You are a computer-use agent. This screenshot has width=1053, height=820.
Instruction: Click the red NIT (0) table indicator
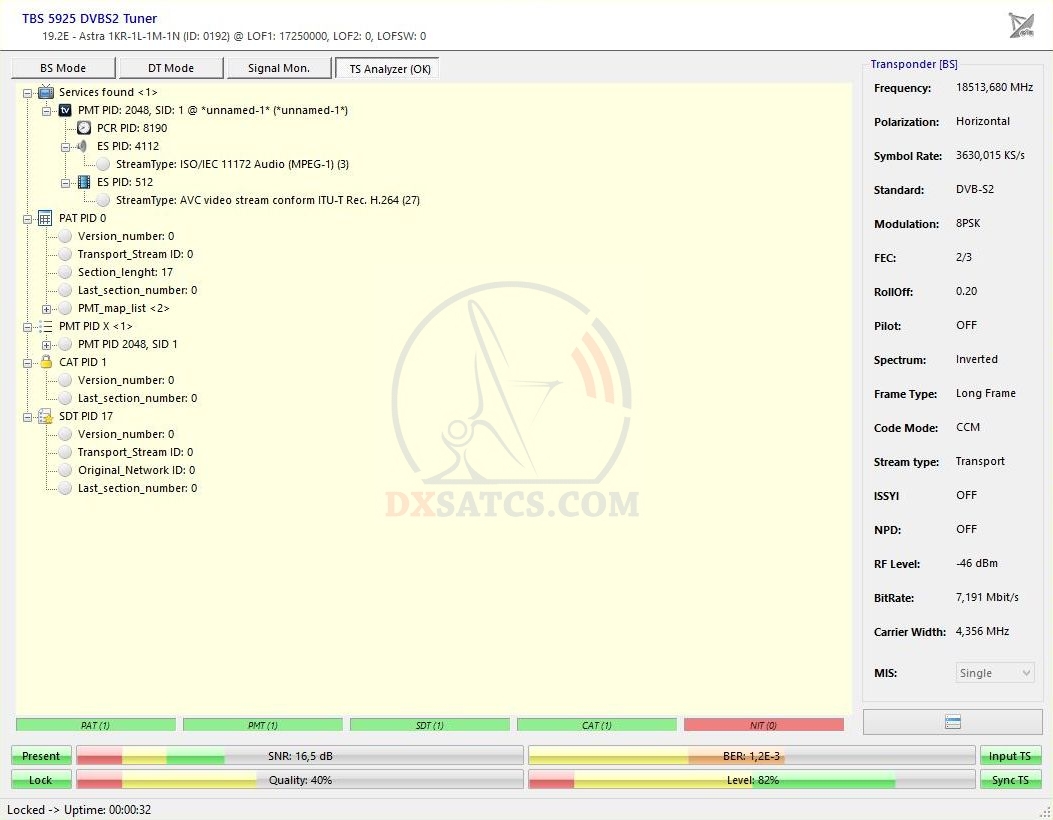[763, 725]
